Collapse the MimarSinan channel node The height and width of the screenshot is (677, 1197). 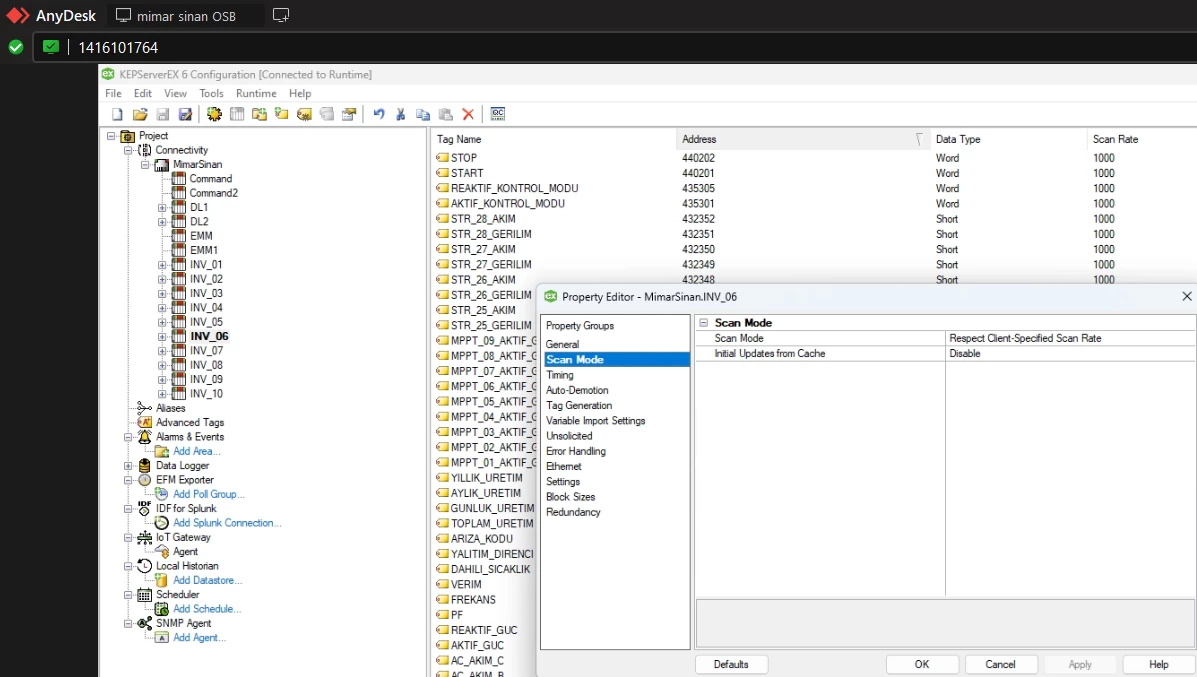click(145, 165)
